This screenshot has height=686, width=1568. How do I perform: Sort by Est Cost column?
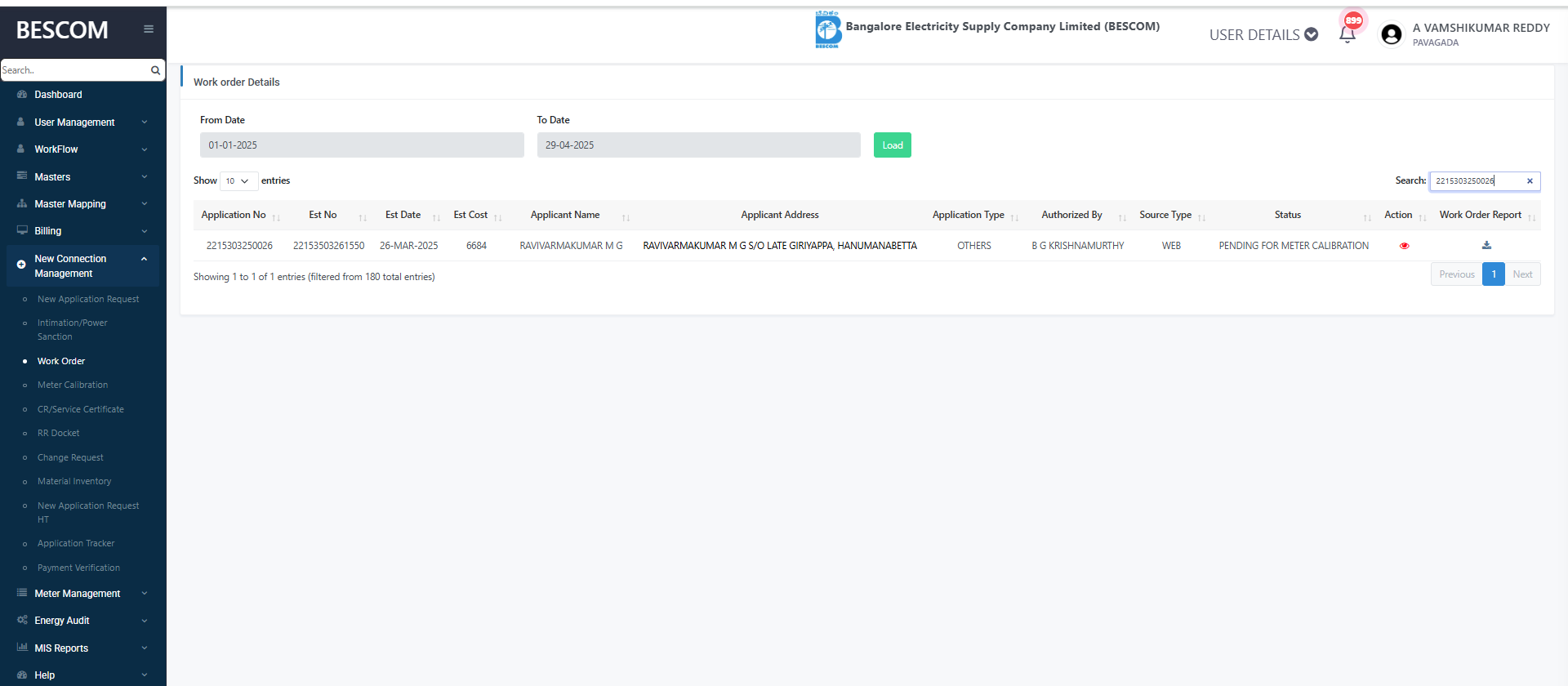[x=477, y=216]
